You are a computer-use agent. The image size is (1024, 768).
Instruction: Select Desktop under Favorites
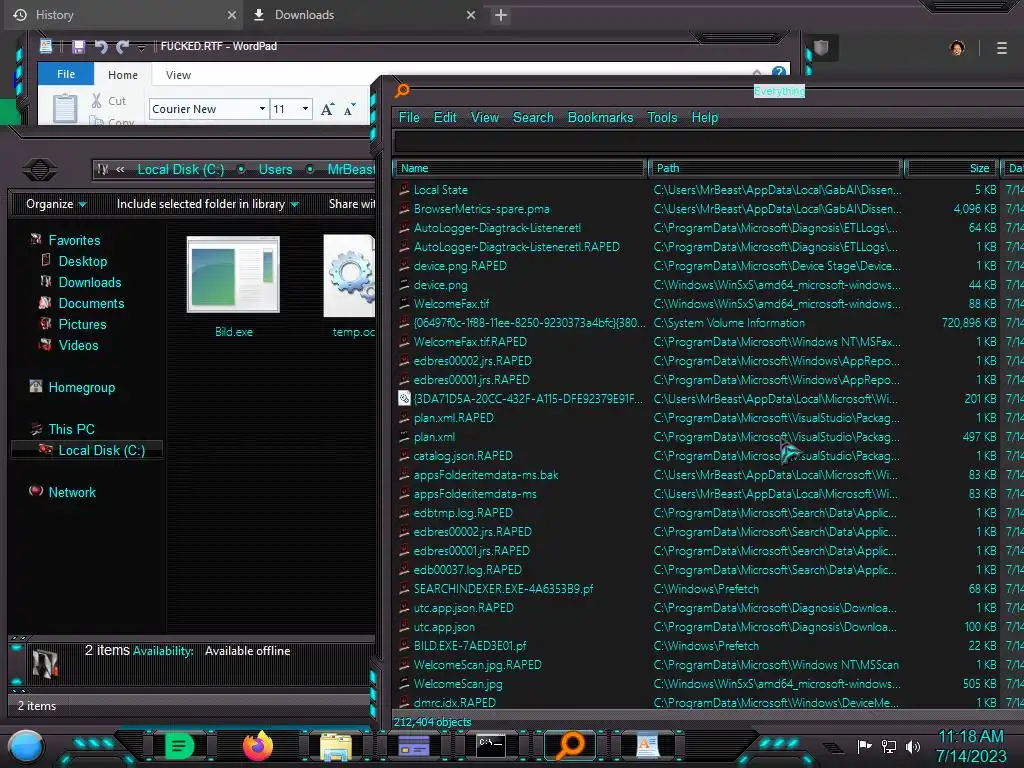click(x=82, y=261)
